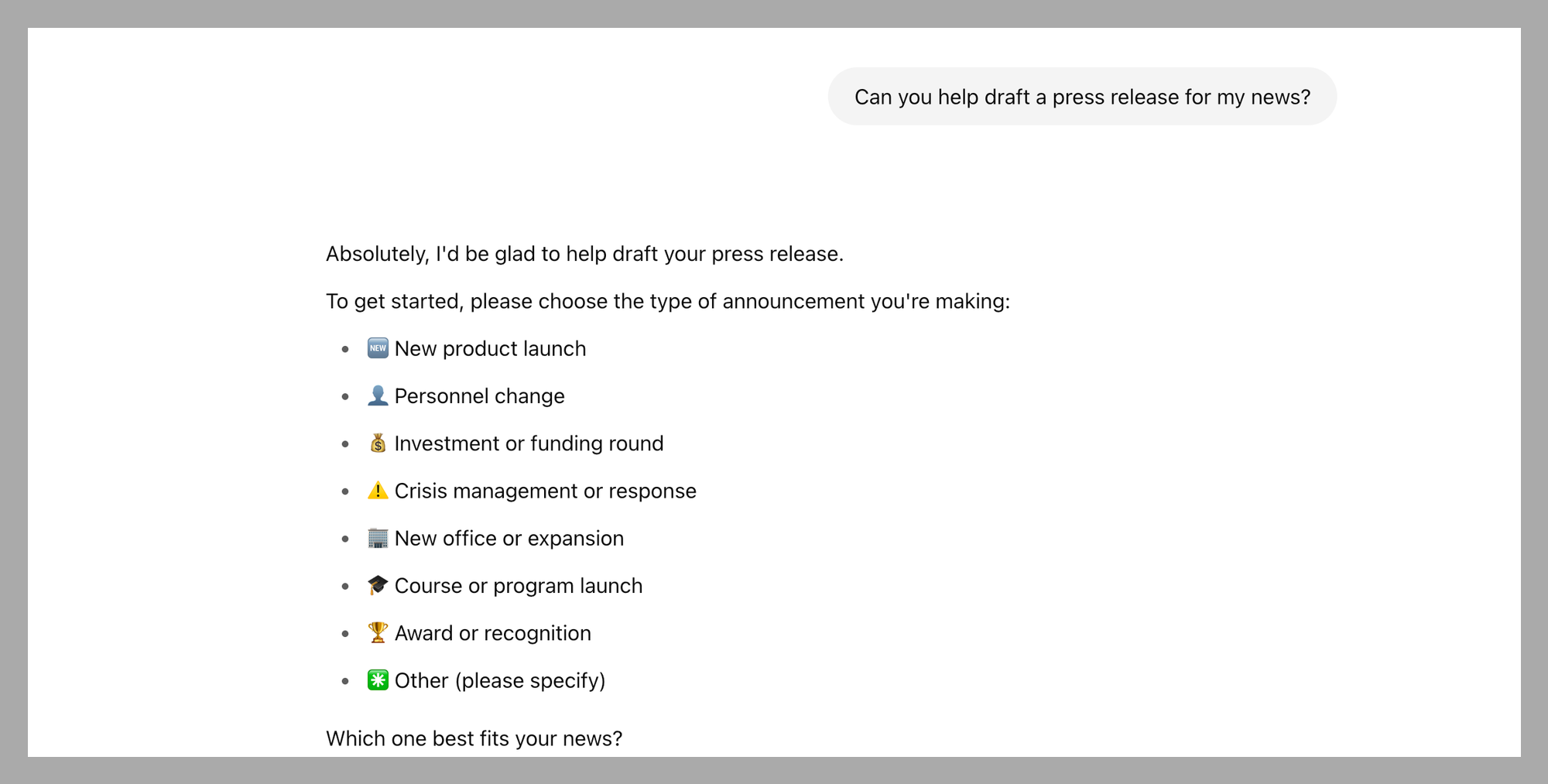Click the office building emoji
Viewport: 1548px width, 784px height.
coord(378,538)
